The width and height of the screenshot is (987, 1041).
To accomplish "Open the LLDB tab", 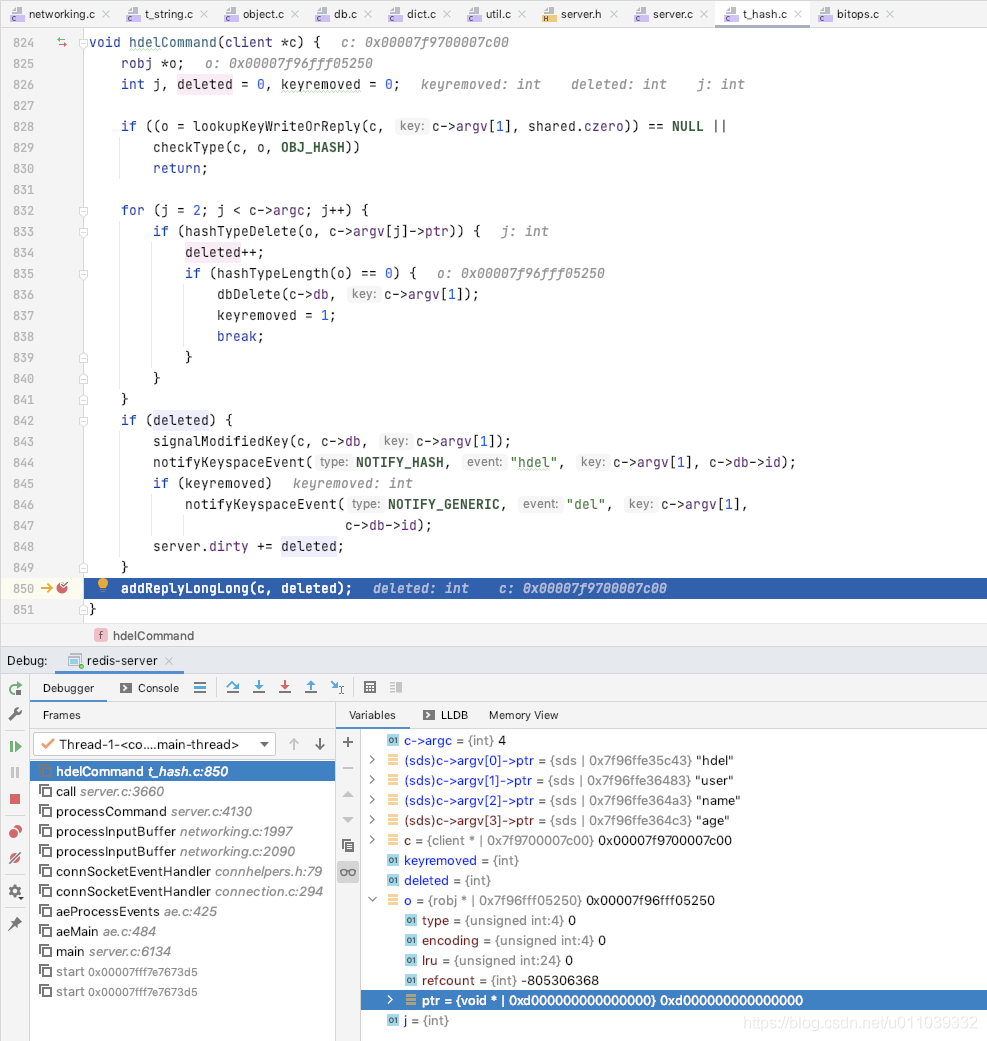I will 445,715.
